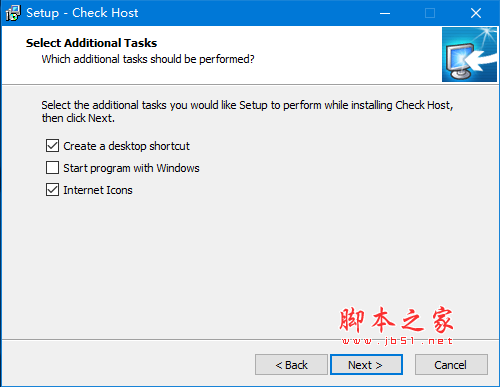Click the 'Start program with Windows' label text

click(x=131, y=168)
